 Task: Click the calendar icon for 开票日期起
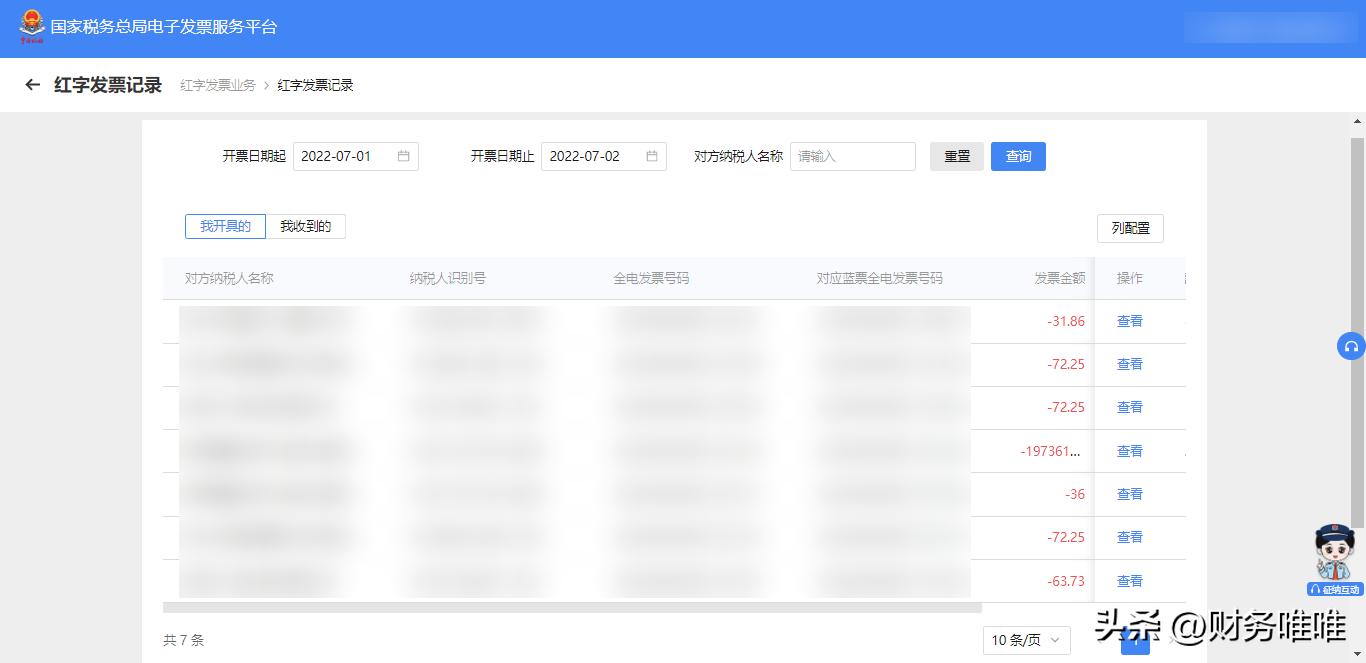point(404,156)
